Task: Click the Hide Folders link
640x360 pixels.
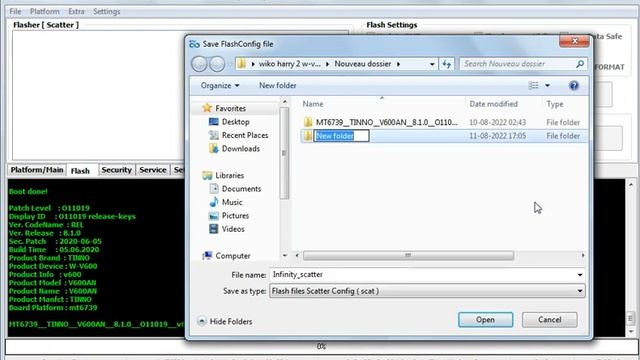Action: coord(231,322)
